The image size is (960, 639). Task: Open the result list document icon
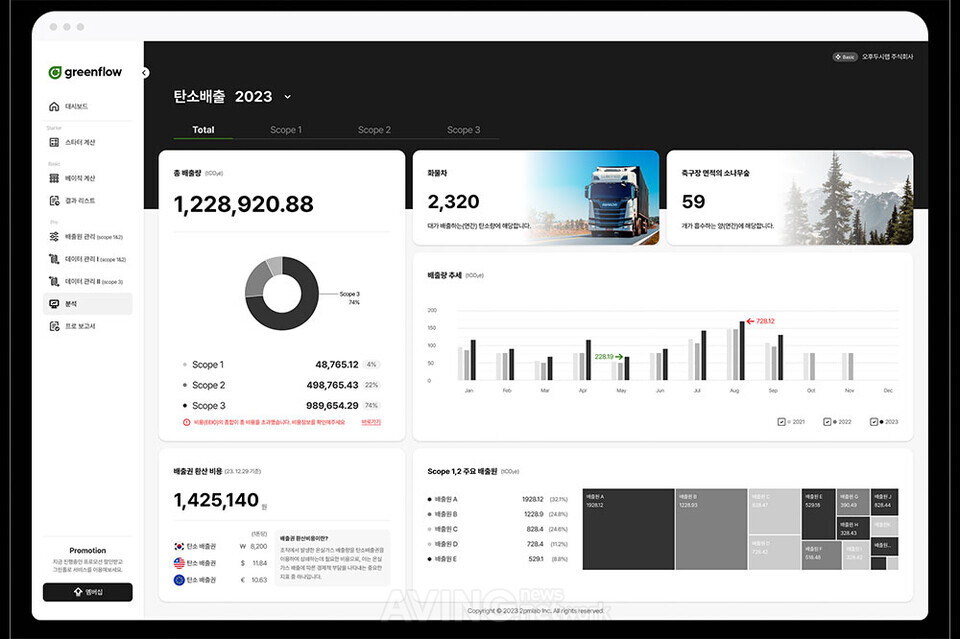tap(54, 201)
